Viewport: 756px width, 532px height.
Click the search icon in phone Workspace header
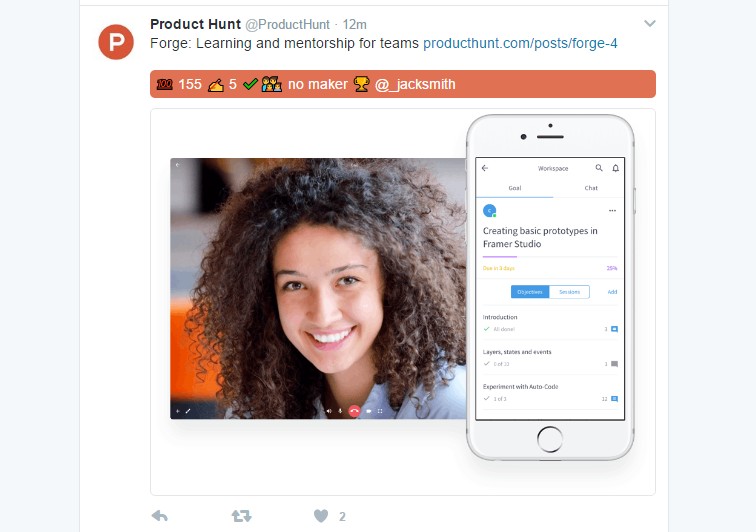tap(599, 168)
